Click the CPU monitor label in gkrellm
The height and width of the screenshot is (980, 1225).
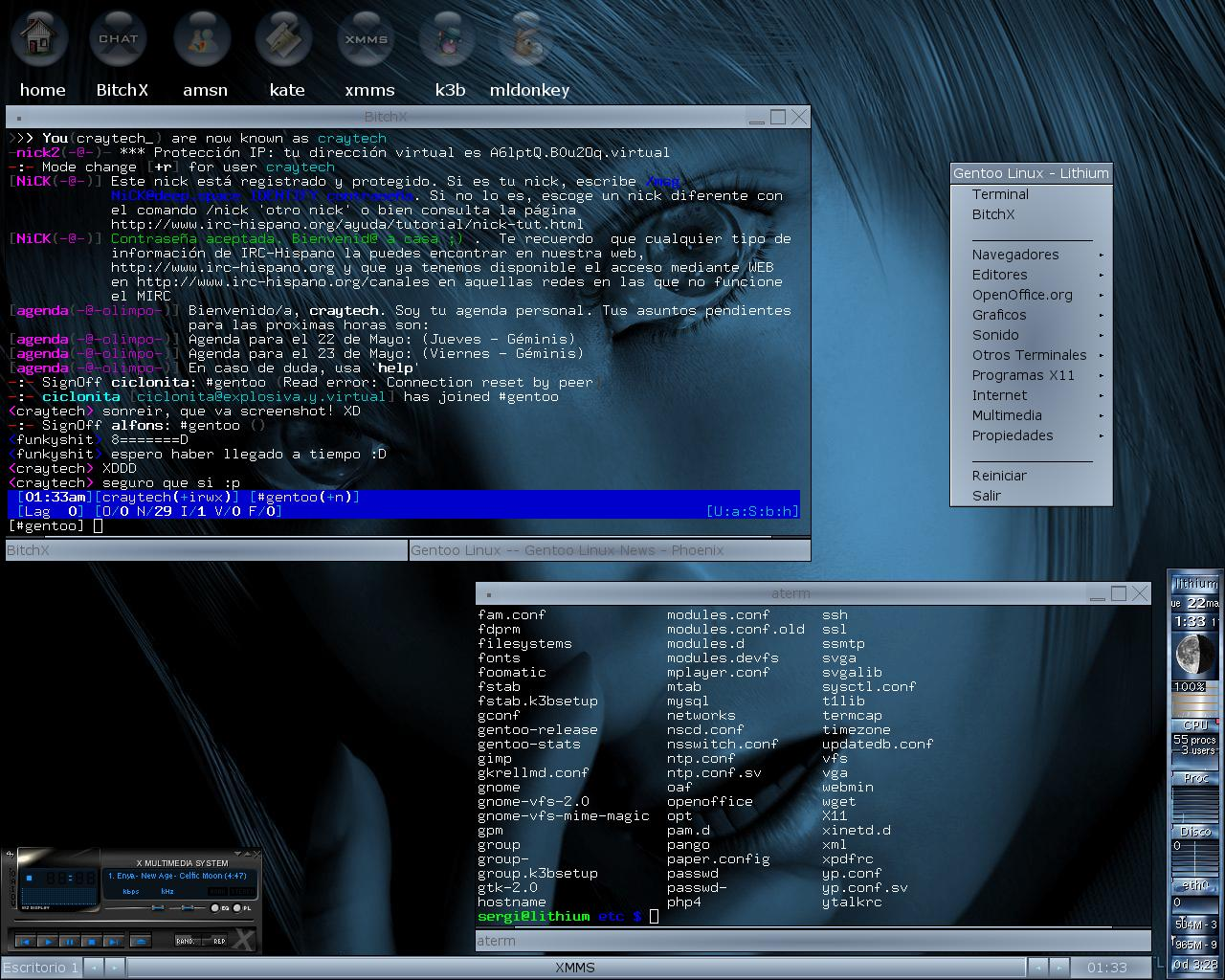pos(1195,724)
